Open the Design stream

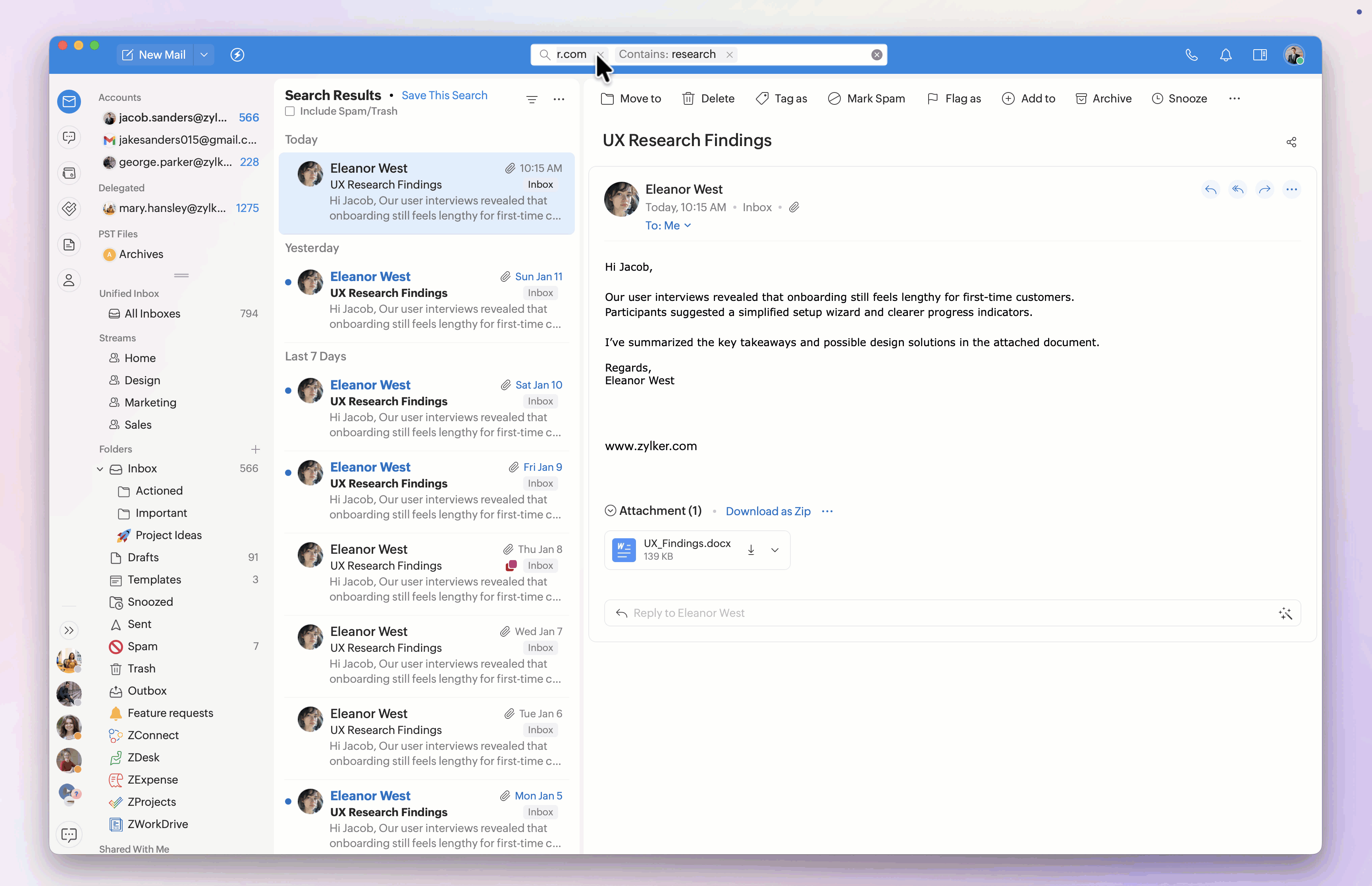point(142,380)
